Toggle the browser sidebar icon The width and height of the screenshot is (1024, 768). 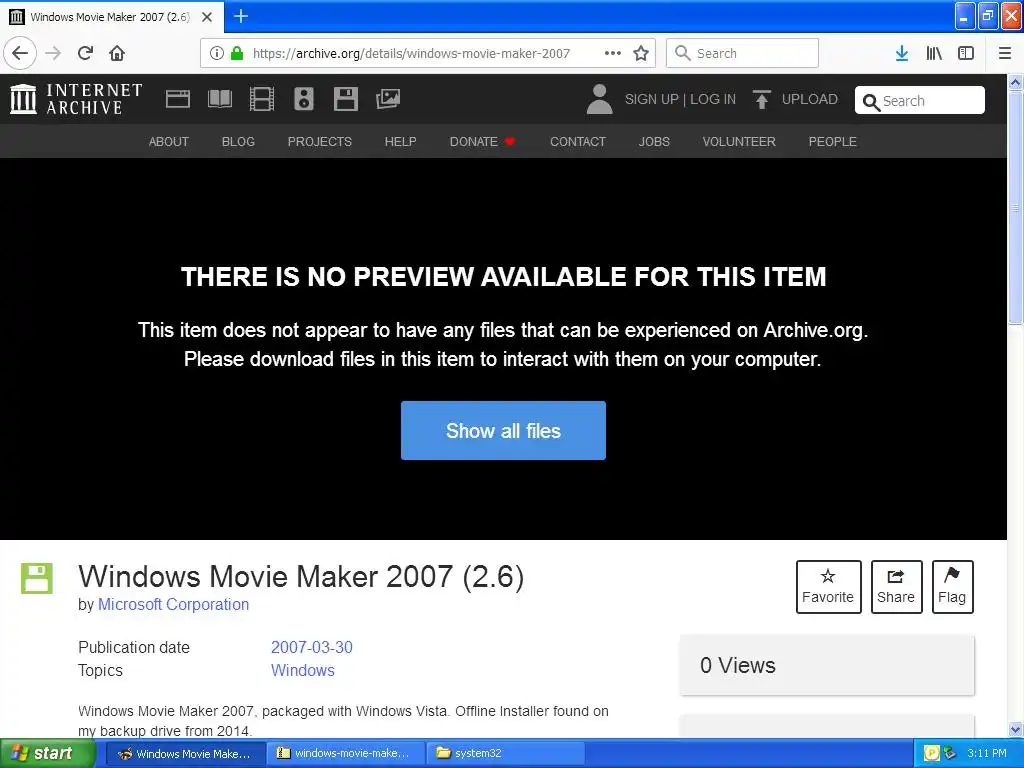click(x=966, y=53)
